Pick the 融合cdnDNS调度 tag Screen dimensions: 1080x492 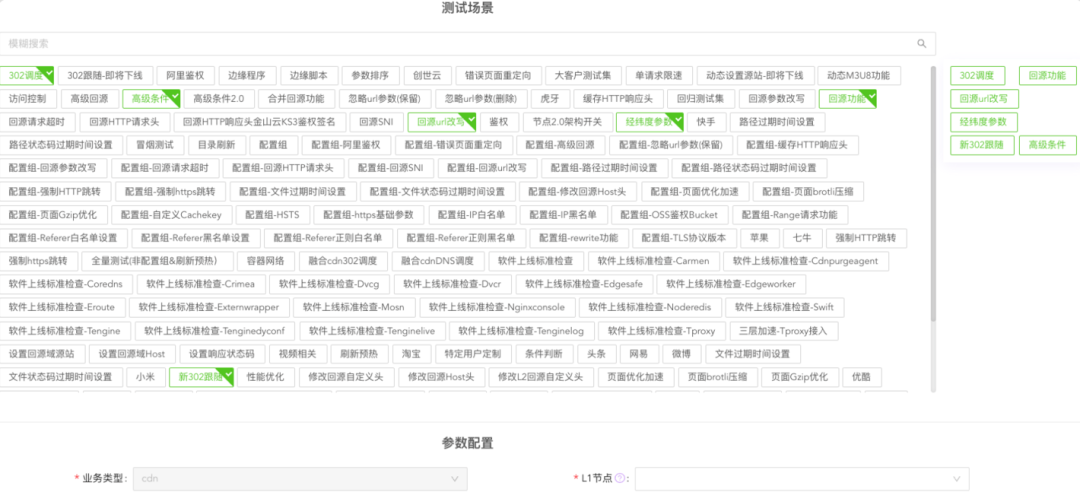coord(438,262)
